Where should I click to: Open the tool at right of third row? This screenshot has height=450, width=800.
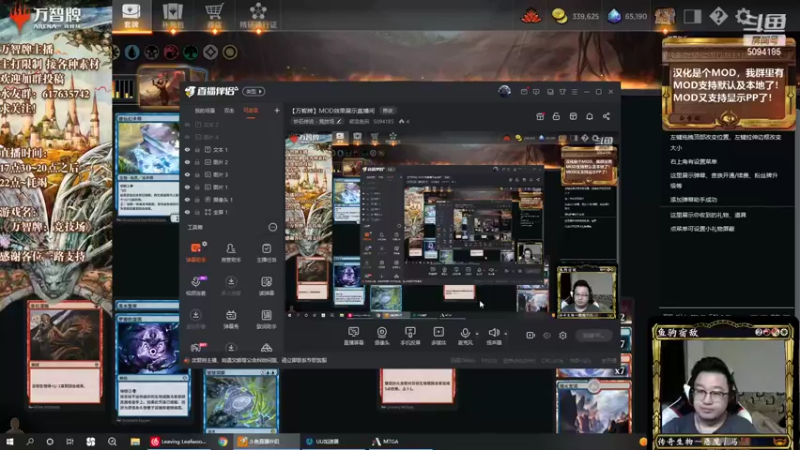point(266,319)
